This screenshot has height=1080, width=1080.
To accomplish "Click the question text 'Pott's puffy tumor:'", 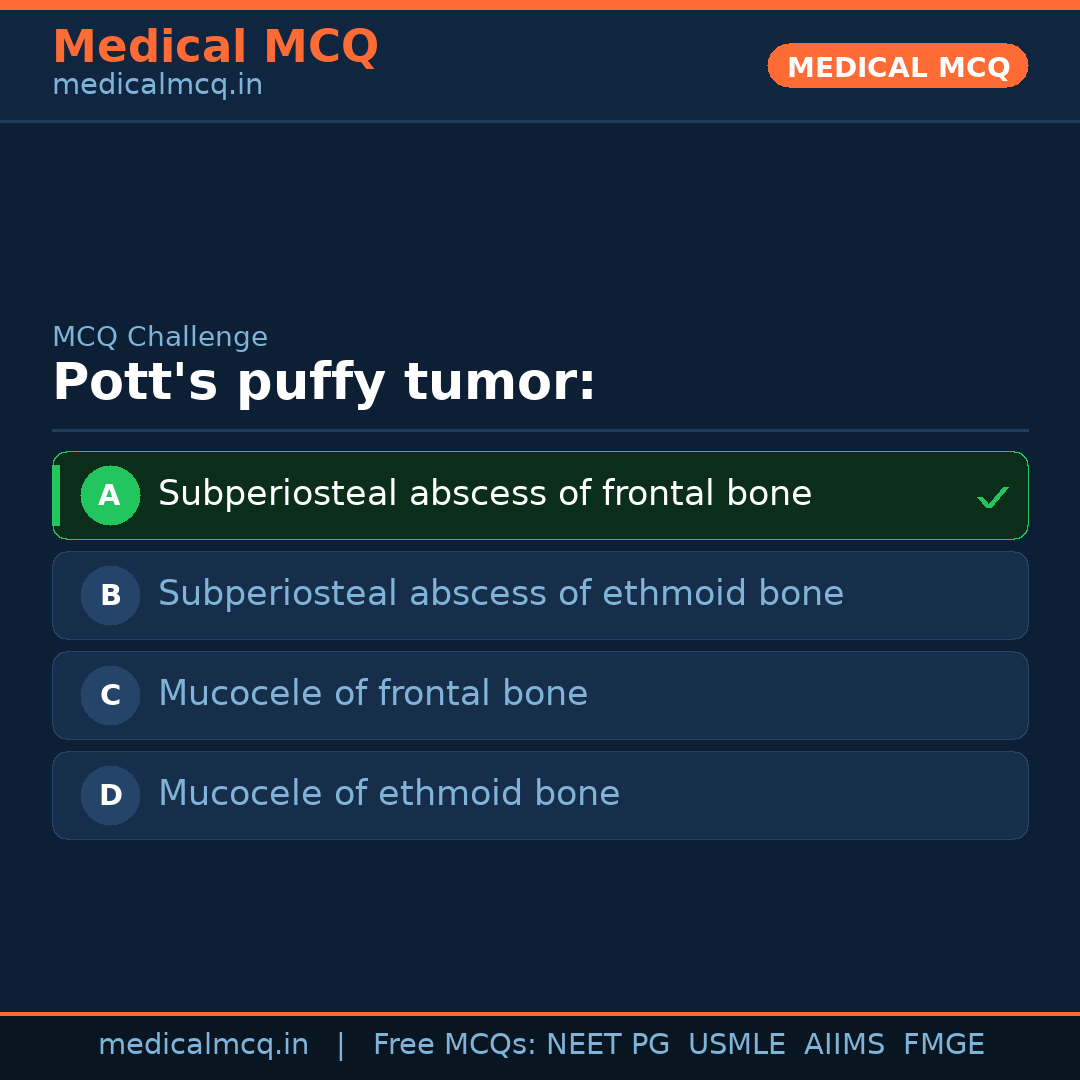I will click(x=324, y=383).
